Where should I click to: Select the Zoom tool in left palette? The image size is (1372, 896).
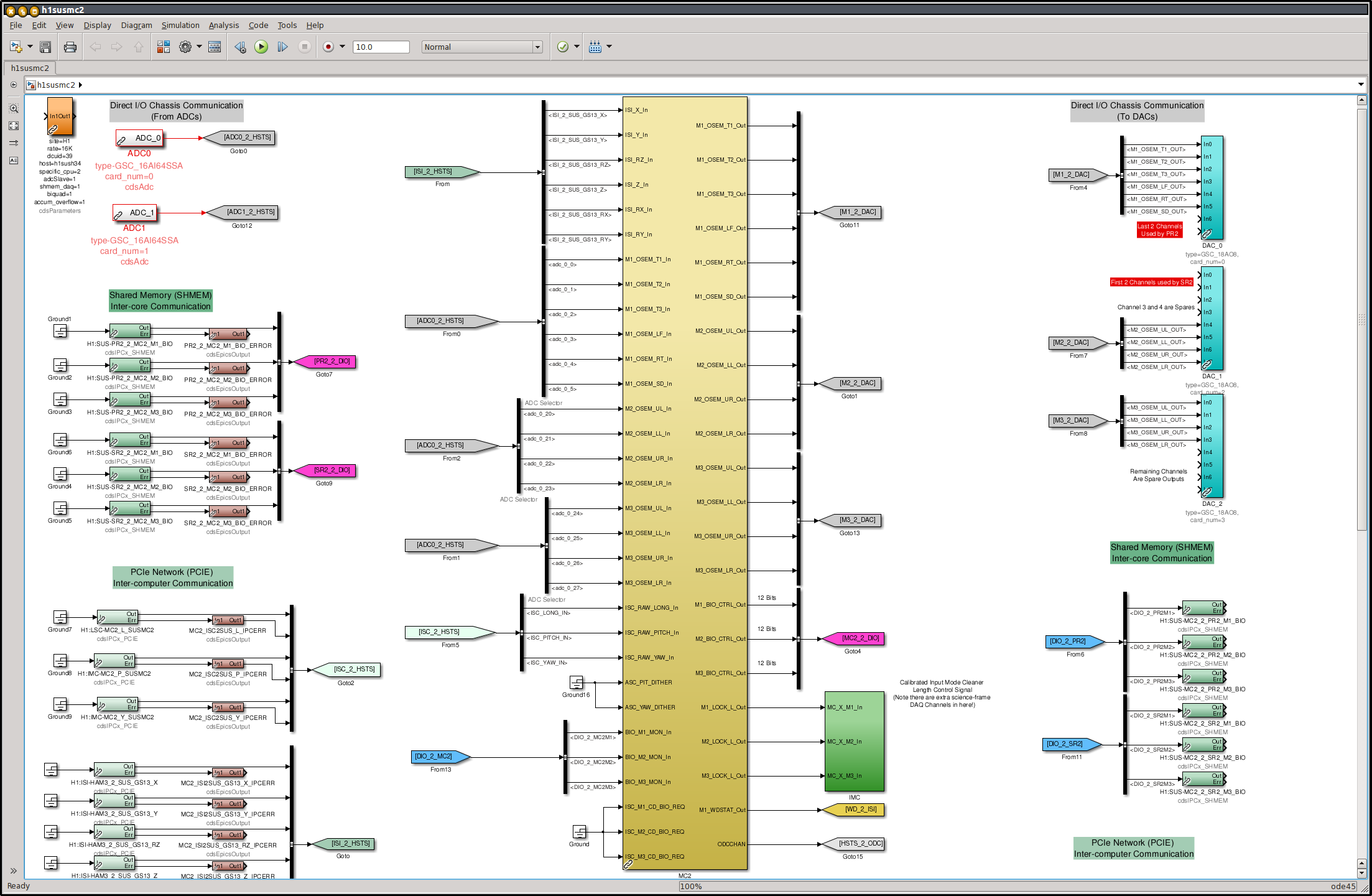(x=14, y=108)
